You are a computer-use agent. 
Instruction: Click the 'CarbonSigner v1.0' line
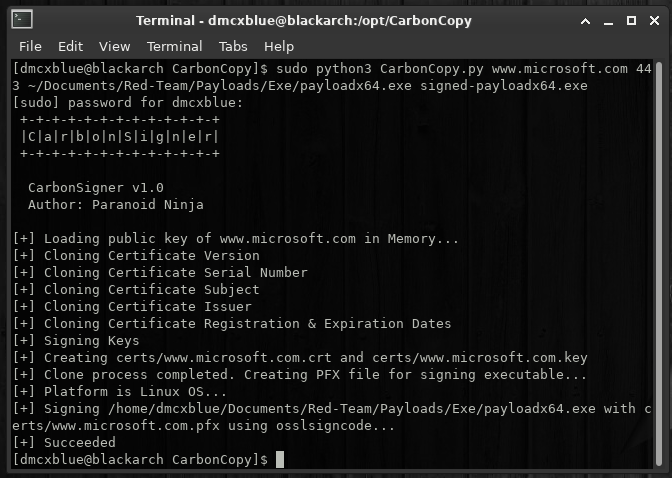(96, 188)
